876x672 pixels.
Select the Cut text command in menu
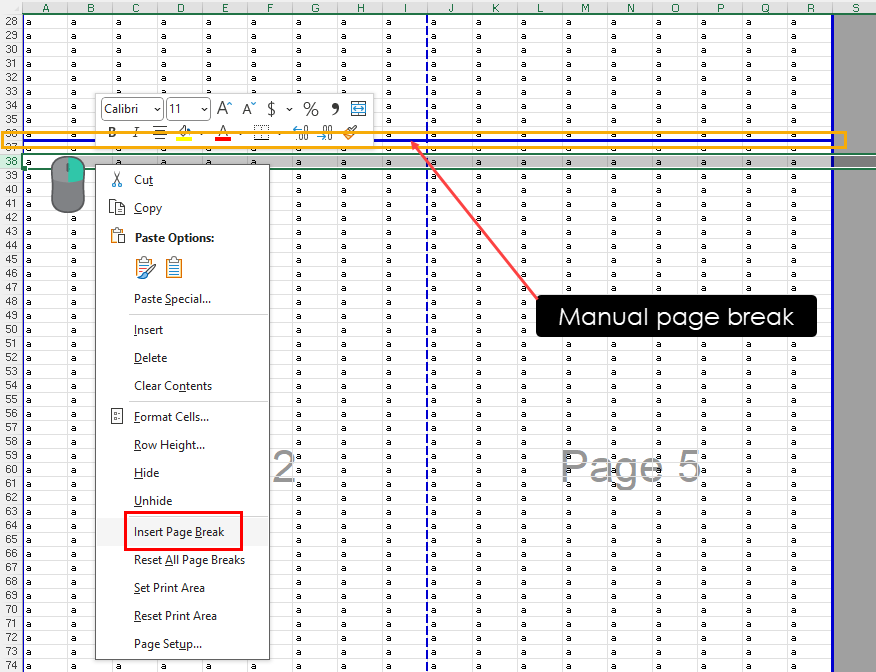(143, 180)
